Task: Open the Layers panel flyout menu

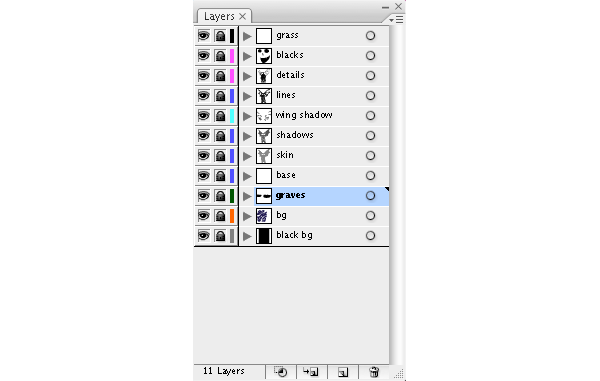Action: point(396,20)
